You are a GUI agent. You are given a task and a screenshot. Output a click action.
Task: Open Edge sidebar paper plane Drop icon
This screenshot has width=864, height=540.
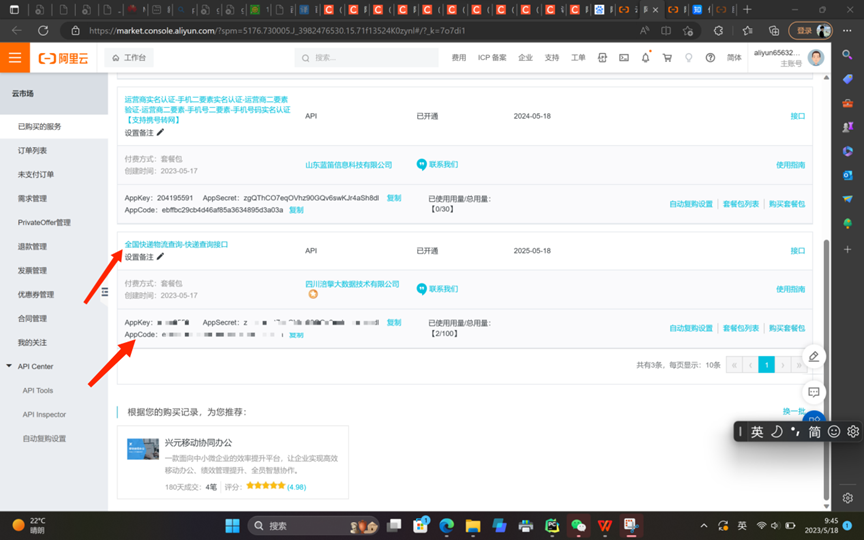click(847, 199)
